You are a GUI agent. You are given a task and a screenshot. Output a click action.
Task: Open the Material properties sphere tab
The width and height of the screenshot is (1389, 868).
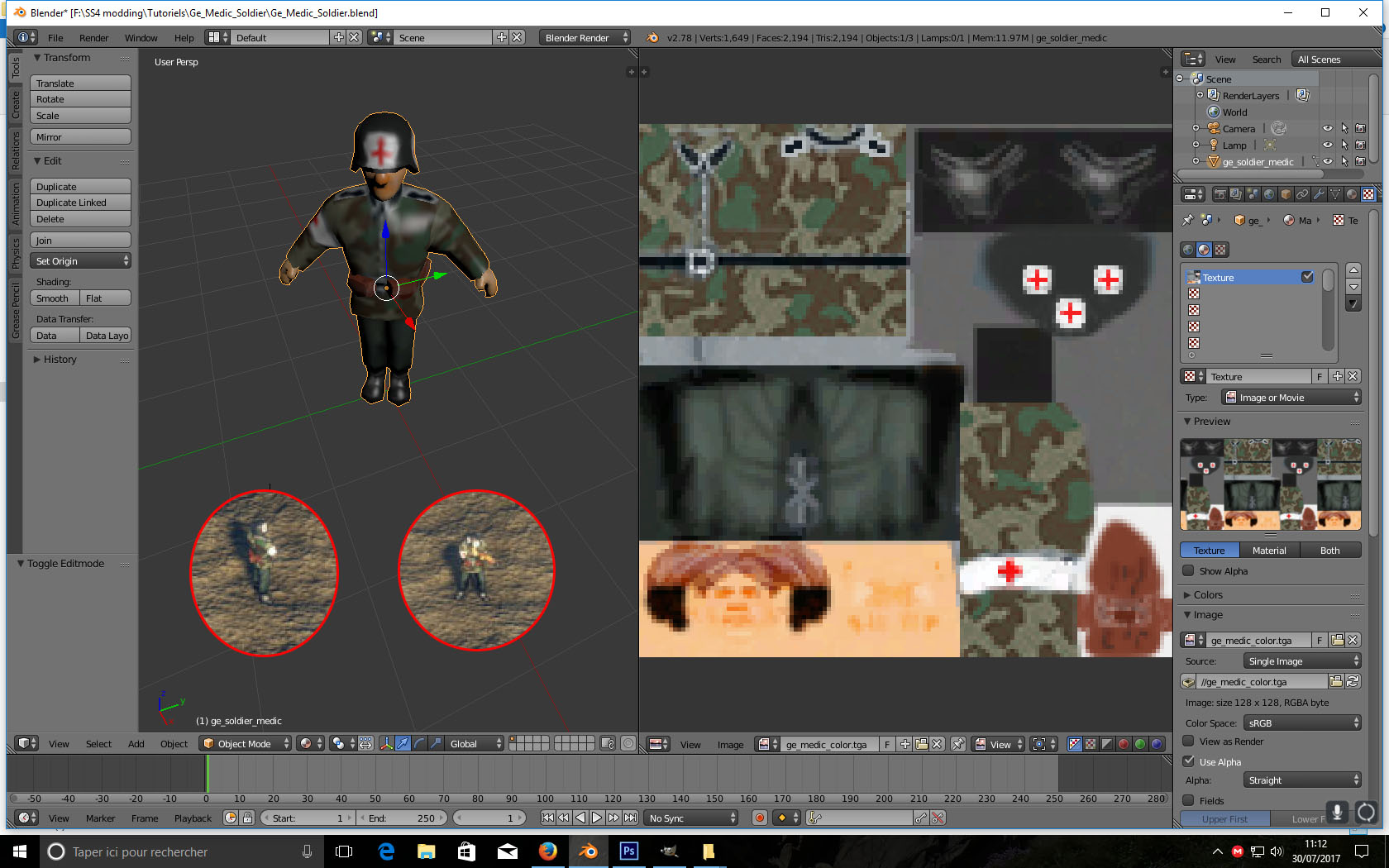pyautogui.click(x=1352, y=194)
